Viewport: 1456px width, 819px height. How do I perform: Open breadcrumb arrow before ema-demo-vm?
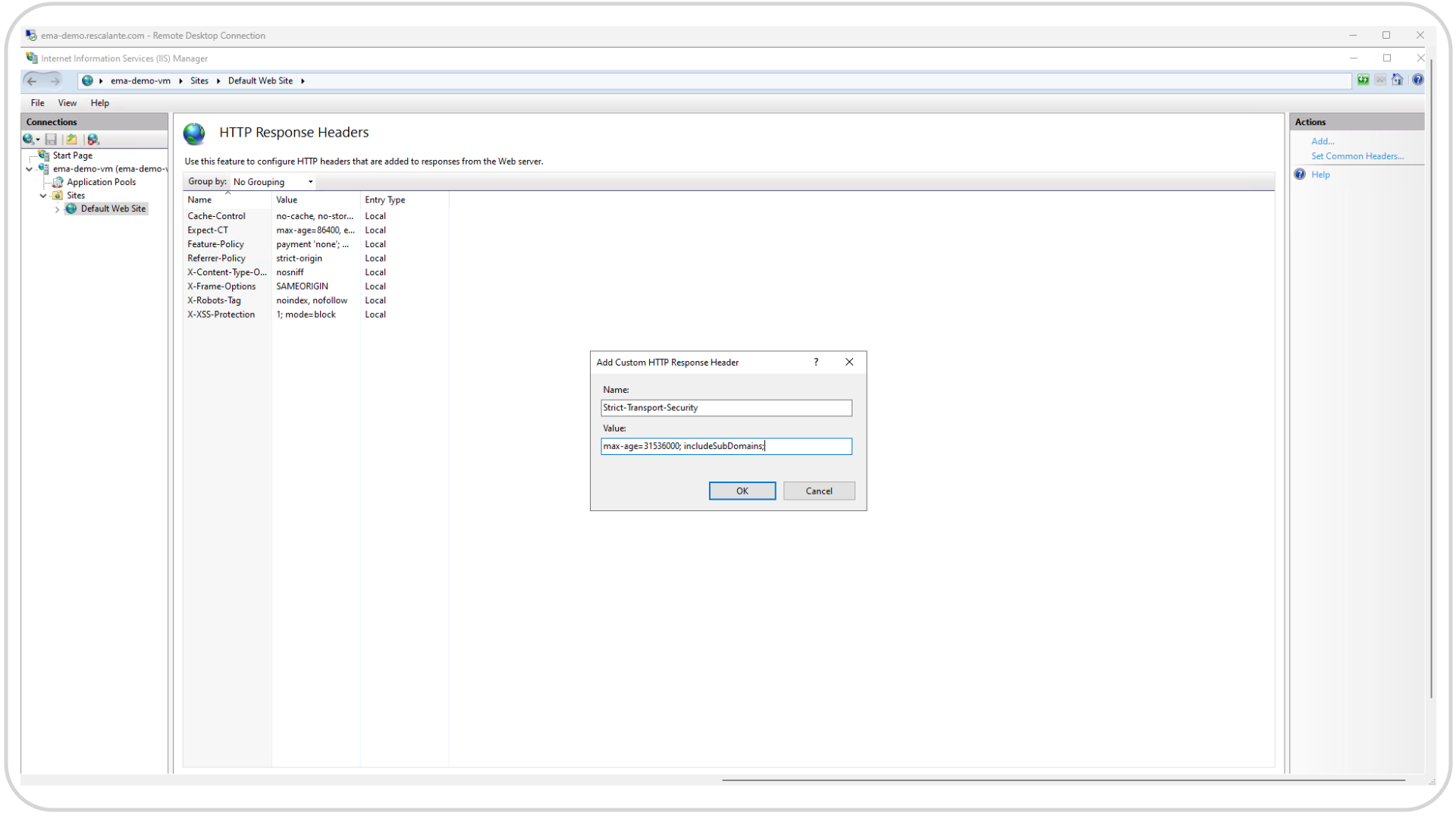coord(101,81)
